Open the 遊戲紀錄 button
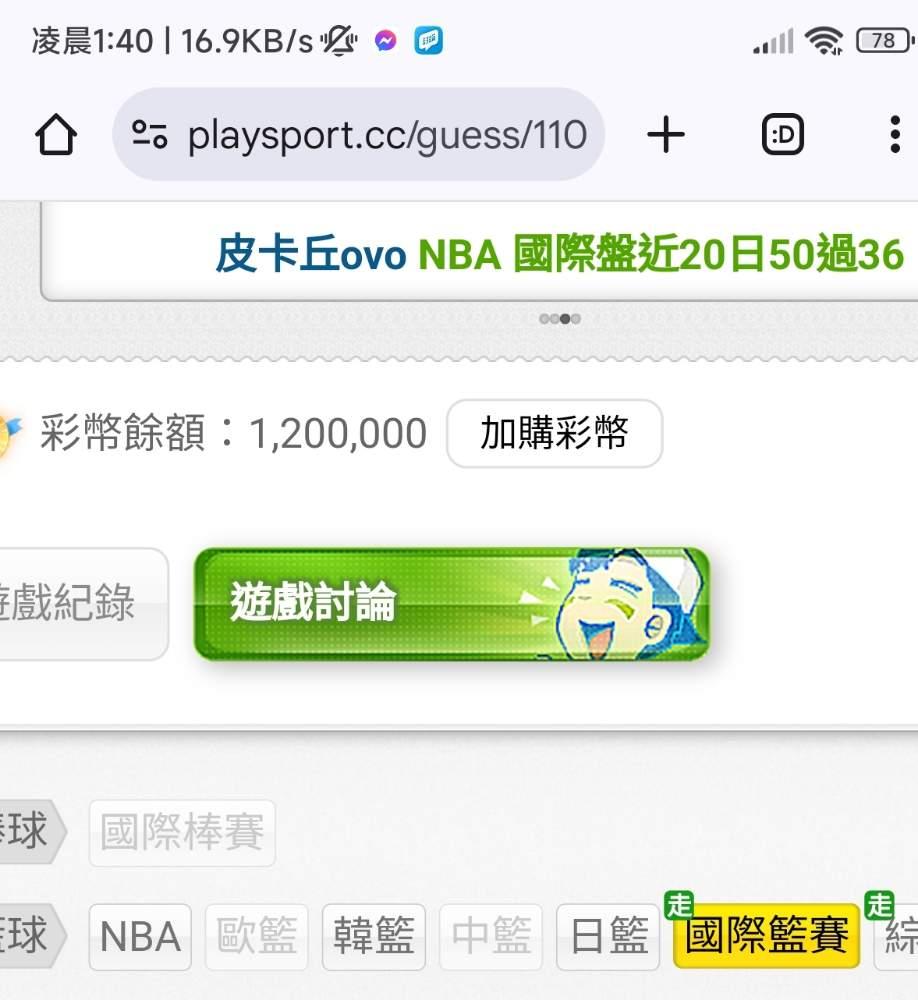The image size is (918, 1000). tap(83, 603)
